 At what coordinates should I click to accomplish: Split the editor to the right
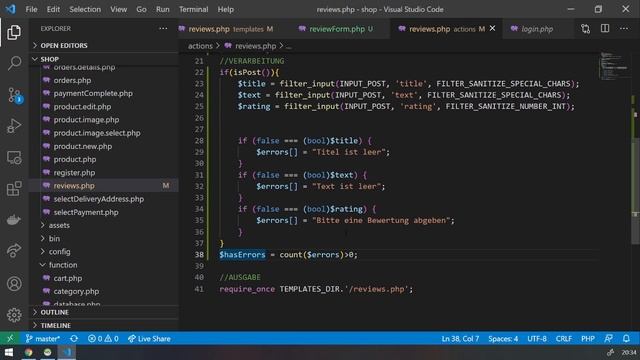605,29
